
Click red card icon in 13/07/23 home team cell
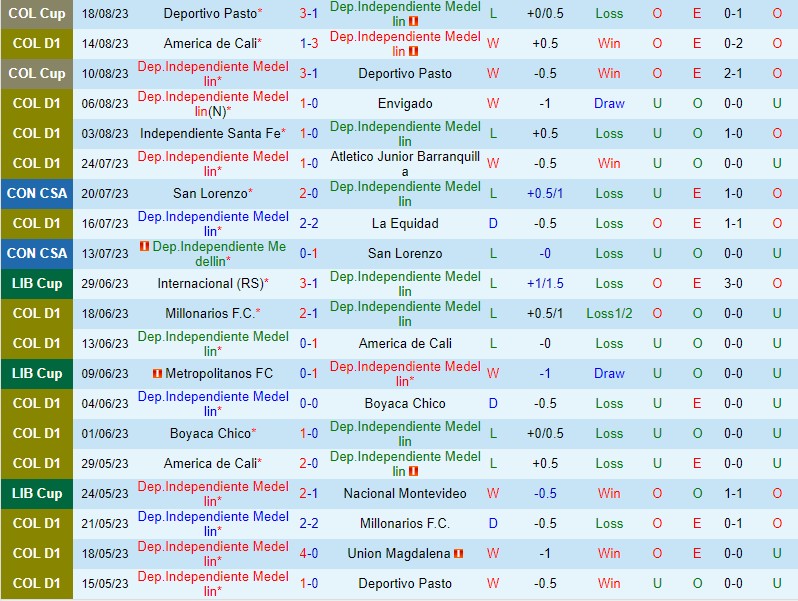coord(145,246)
